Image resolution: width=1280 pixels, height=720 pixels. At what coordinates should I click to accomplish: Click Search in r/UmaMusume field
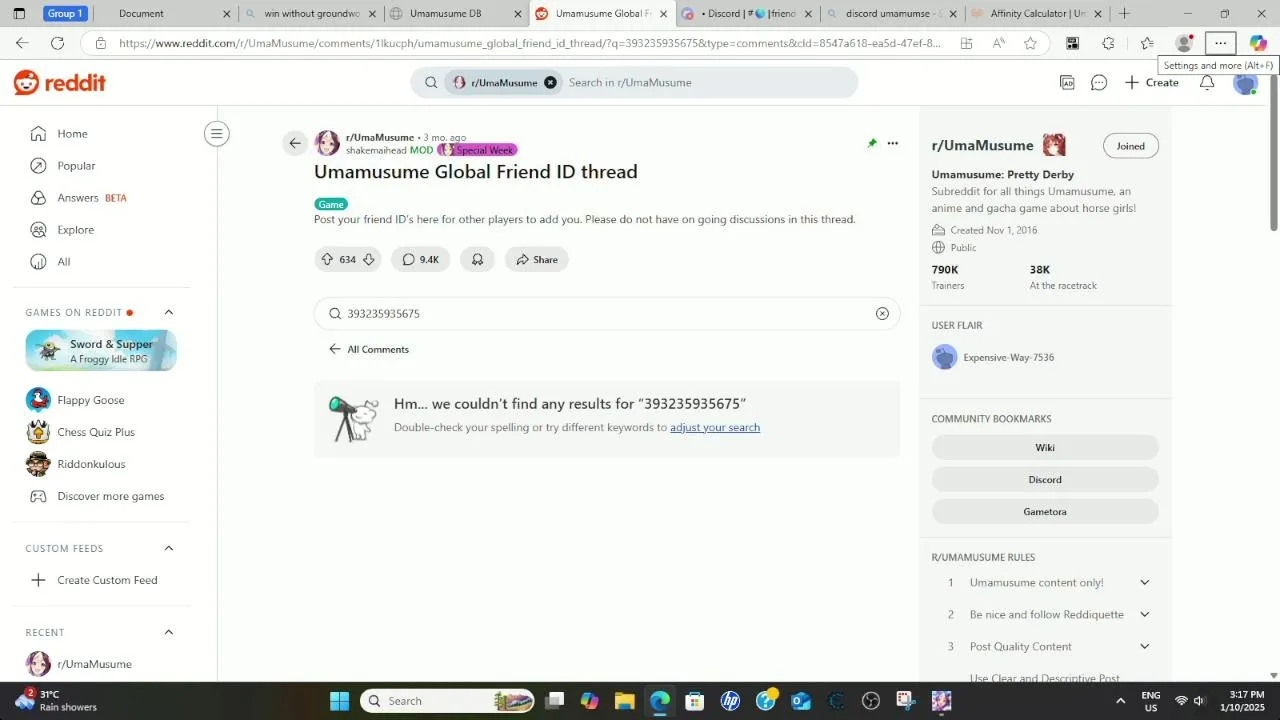tap(708, 83)
